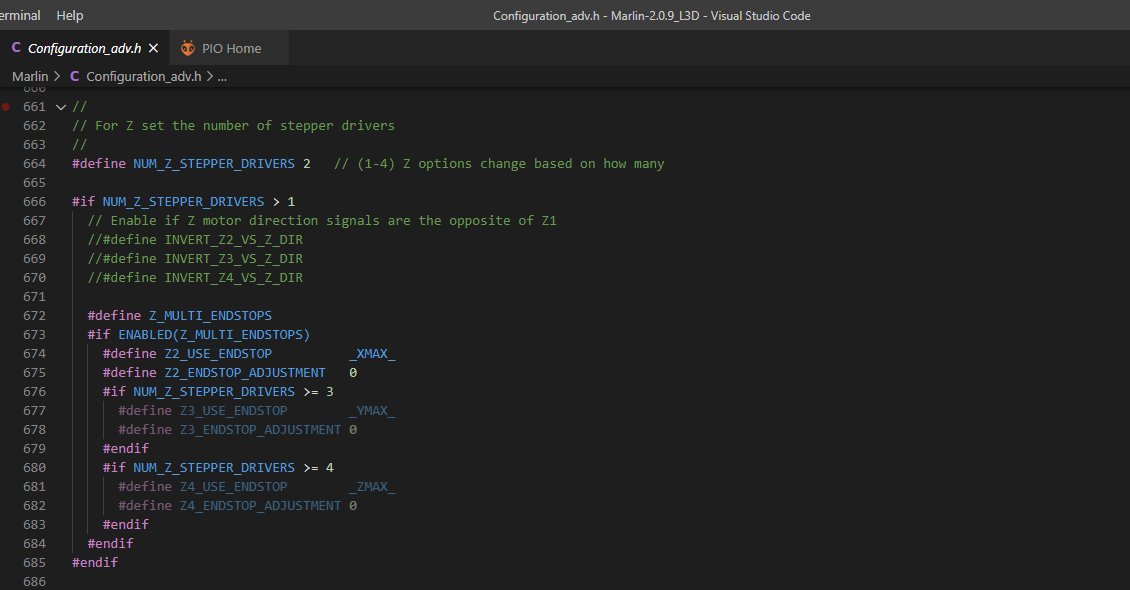The height and width of the screenshot is (590, 1130).
Task: Click NUM_Z_STEPPER_DRIVERS on the line 664 define
Action: pos(213,164)
